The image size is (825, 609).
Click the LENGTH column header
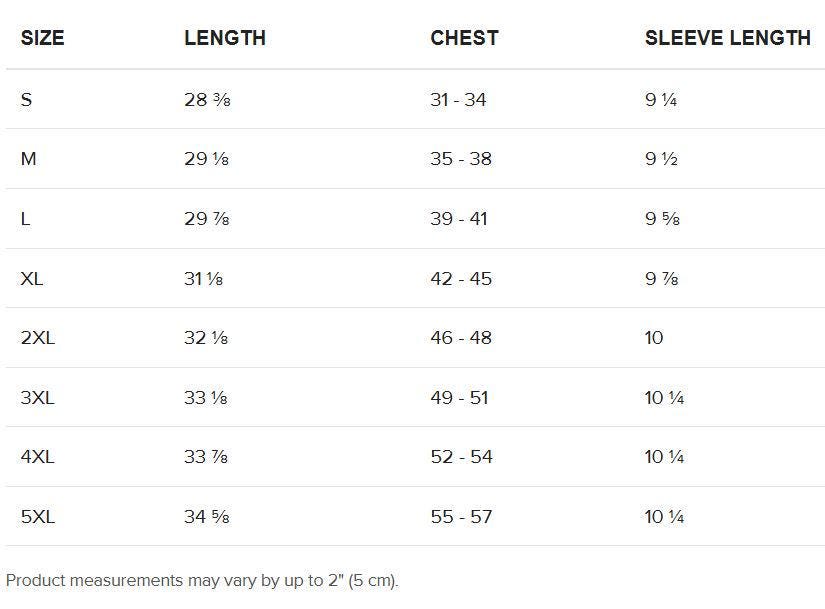click(225, 39)
